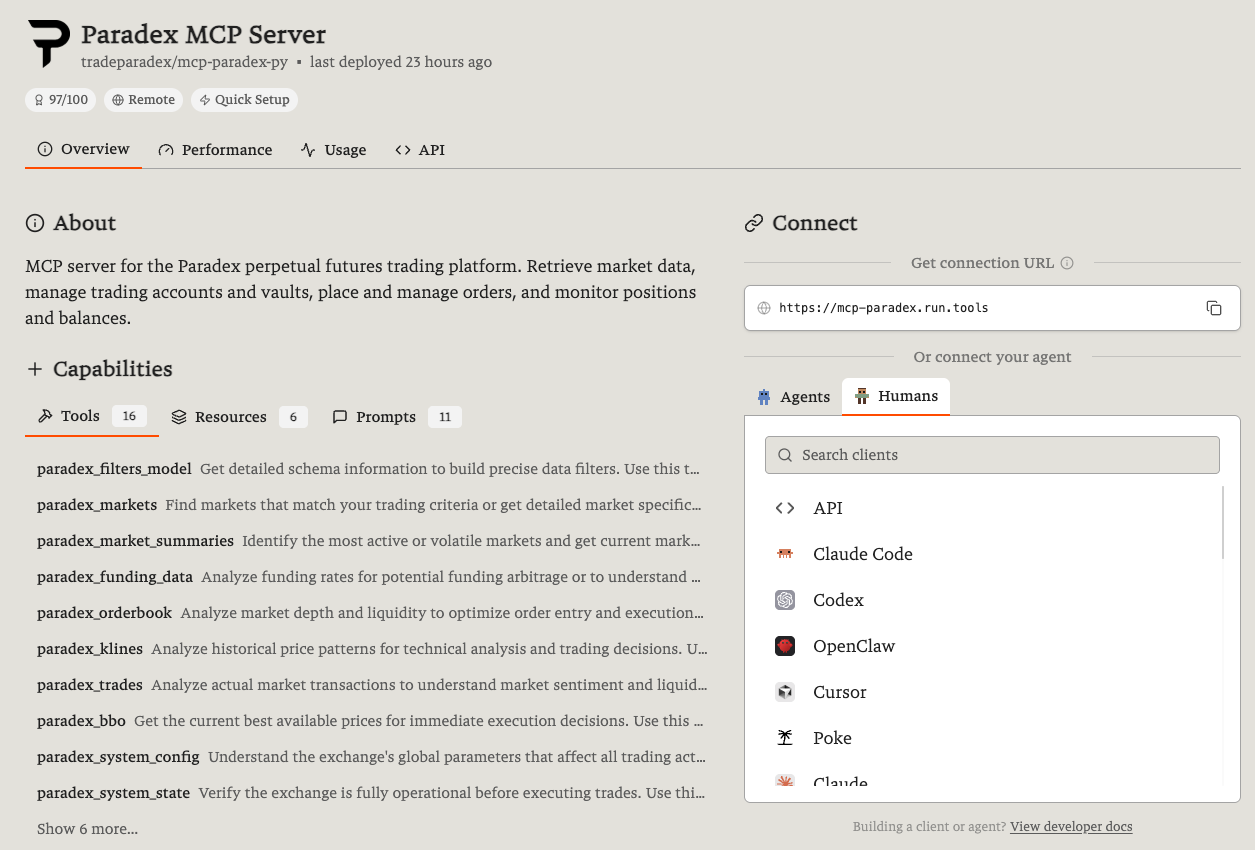Viewport: 1255px width, 850px height.
Task: Expand Show 6 more tools
Action: (87, 828)
